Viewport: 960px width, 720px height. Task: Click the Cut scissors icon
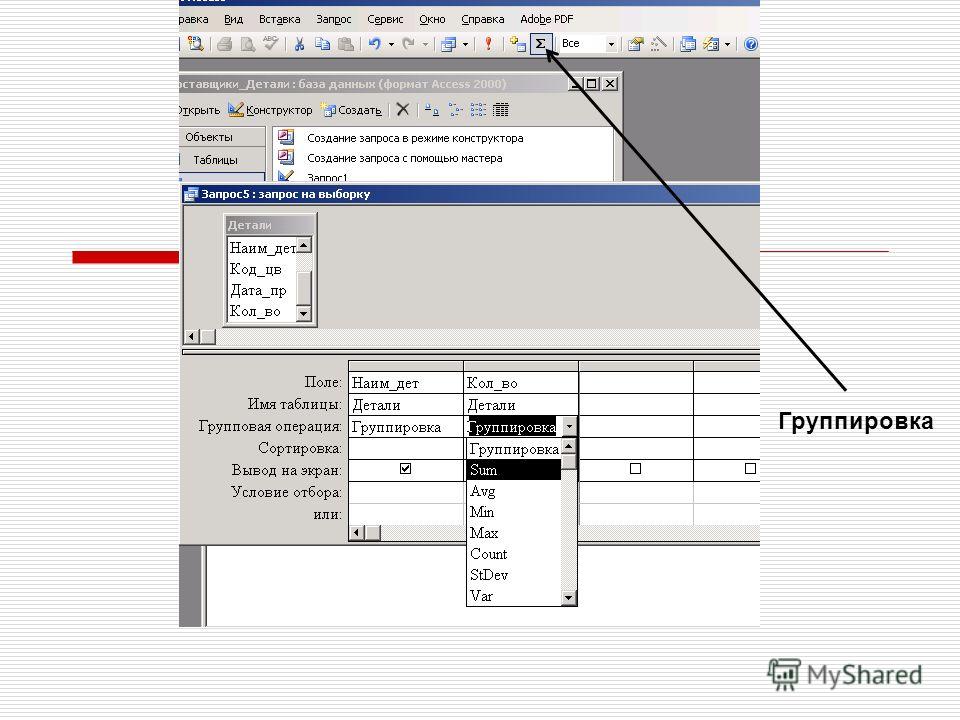click(x=299, y=43)
